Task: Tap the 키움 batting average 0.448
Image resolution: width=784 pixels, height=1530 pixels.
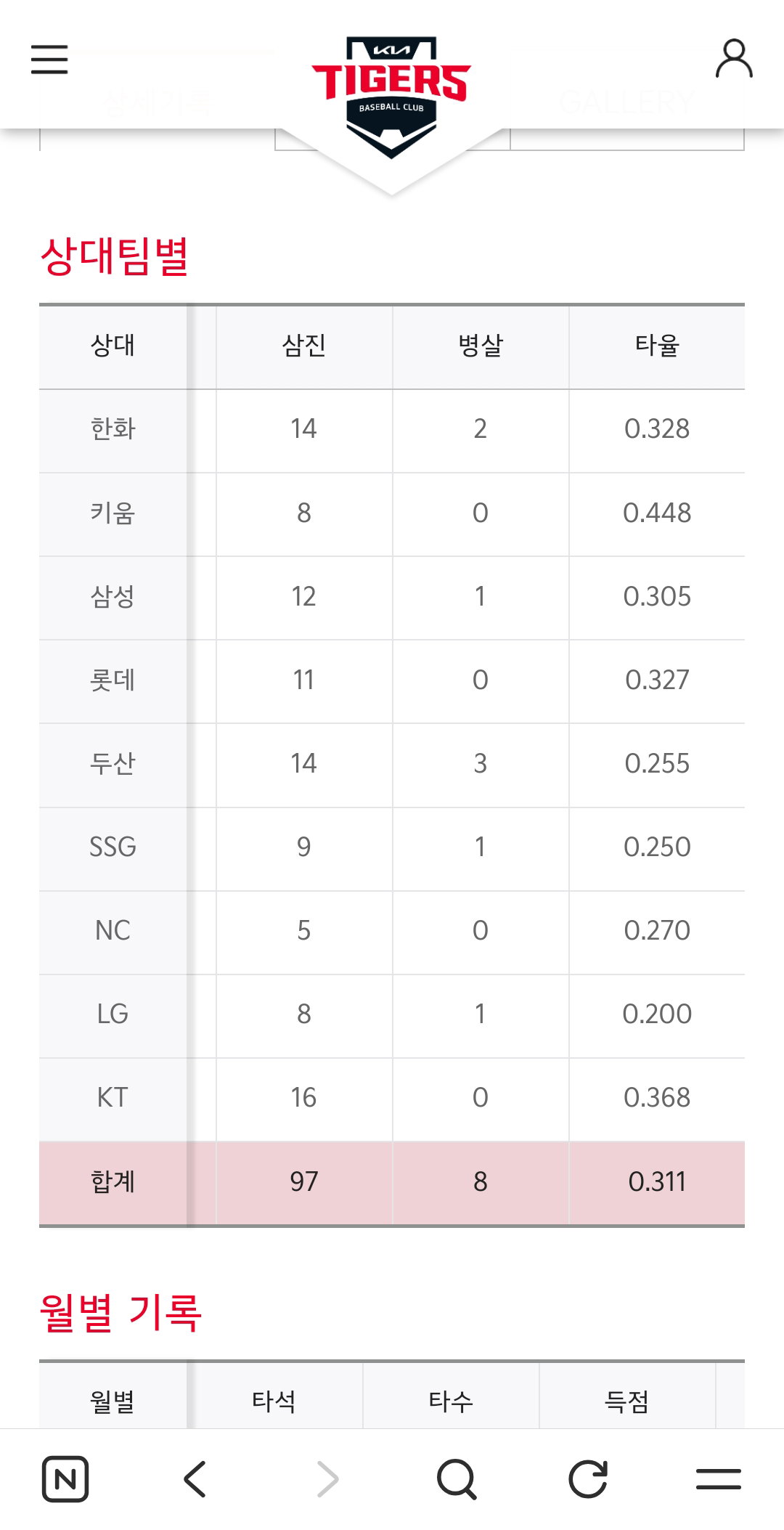Action: [x=657, y=513]
